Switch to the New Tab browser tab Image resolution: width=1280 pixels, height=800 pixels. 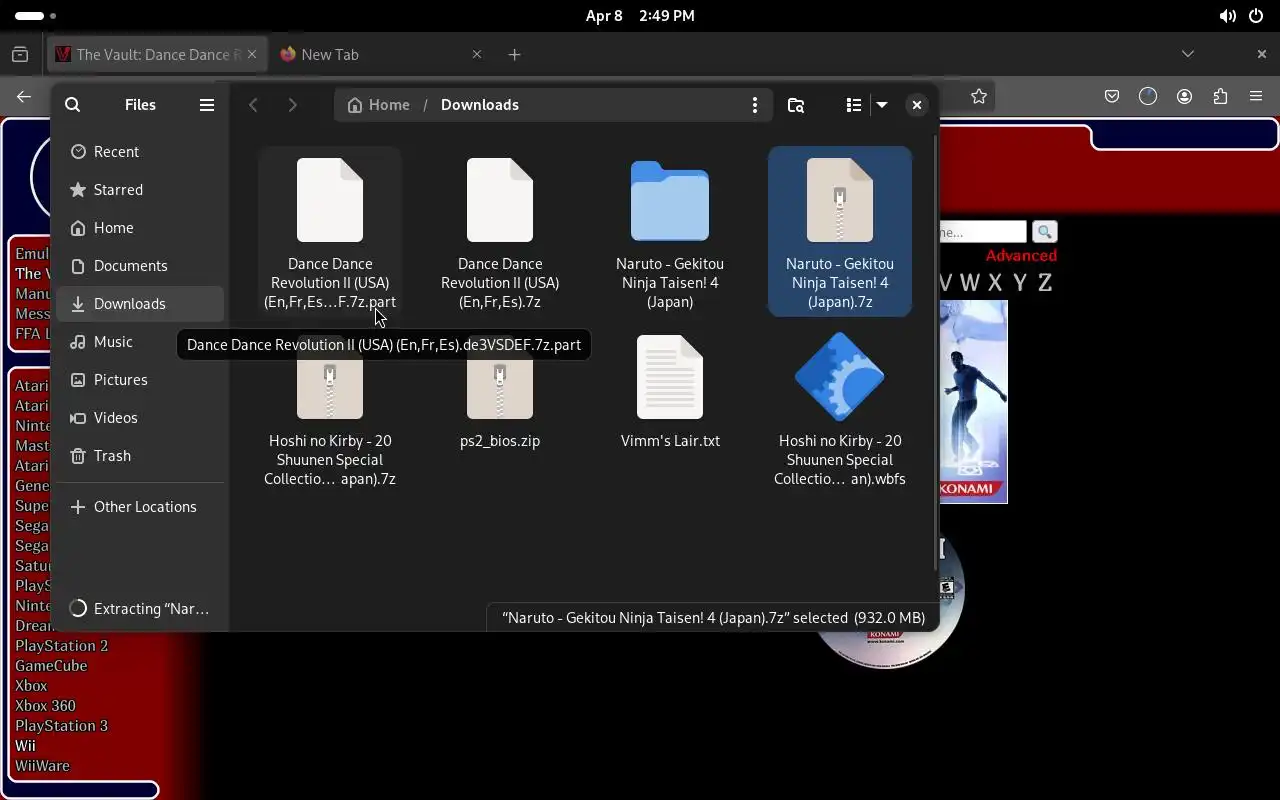[370, 55]
